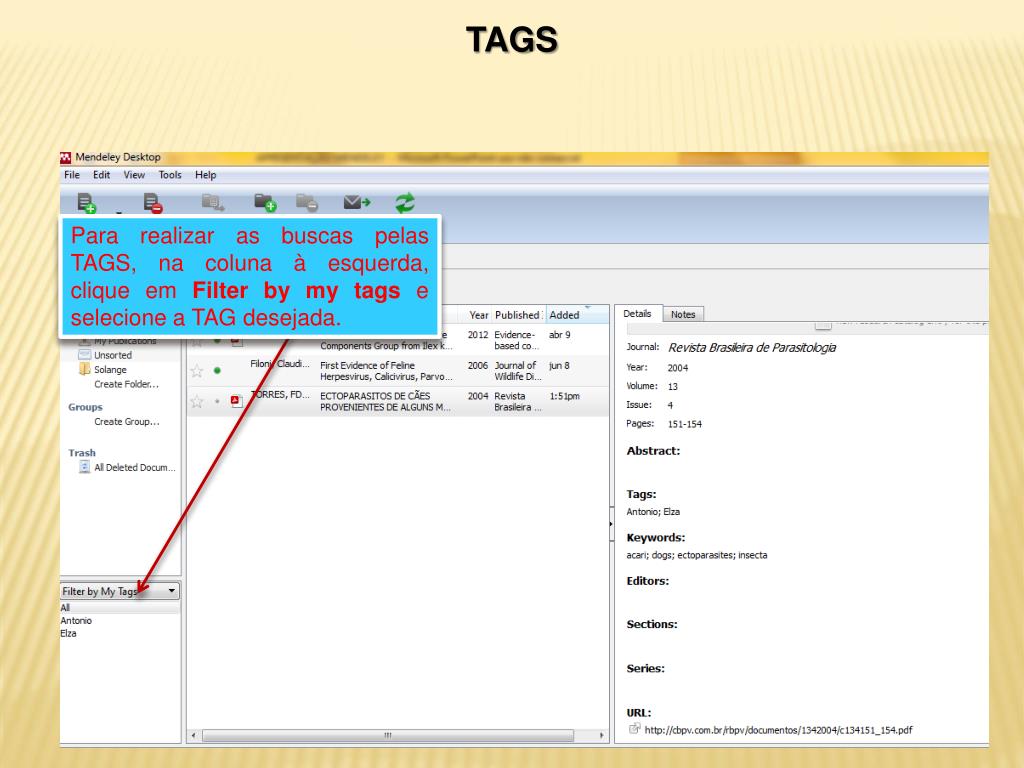Select the Components Group from Ilex row
This screenshot has width=1024, height=768.
[x=398, y=340]
